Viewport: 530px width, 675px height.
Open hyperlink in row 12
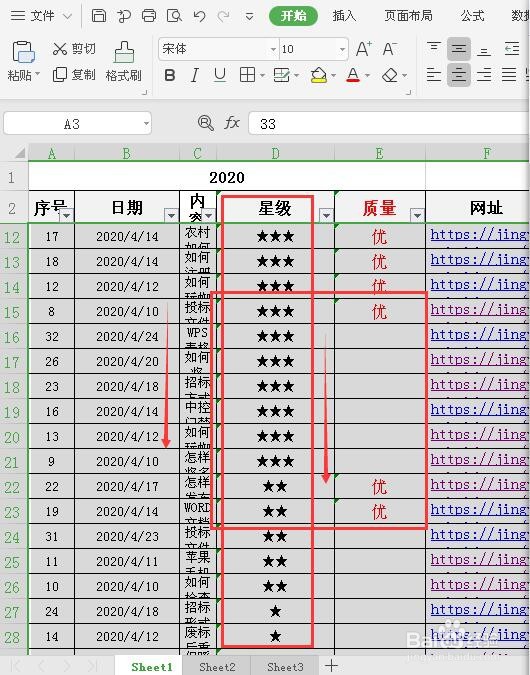tap(480, 235)
